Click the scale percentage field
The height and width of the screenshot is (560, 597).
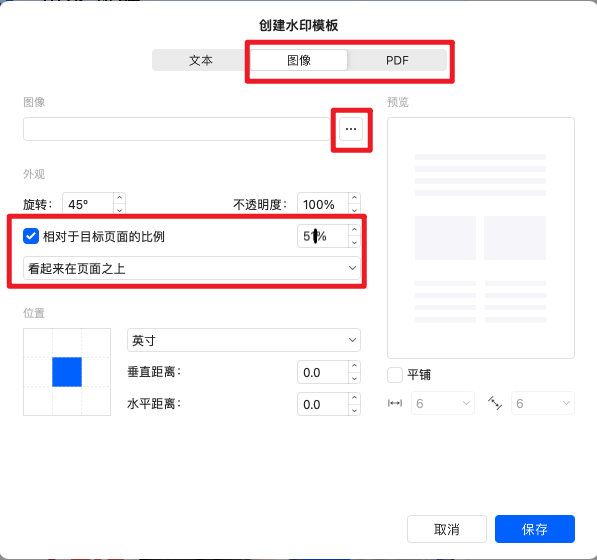point(323,236)
